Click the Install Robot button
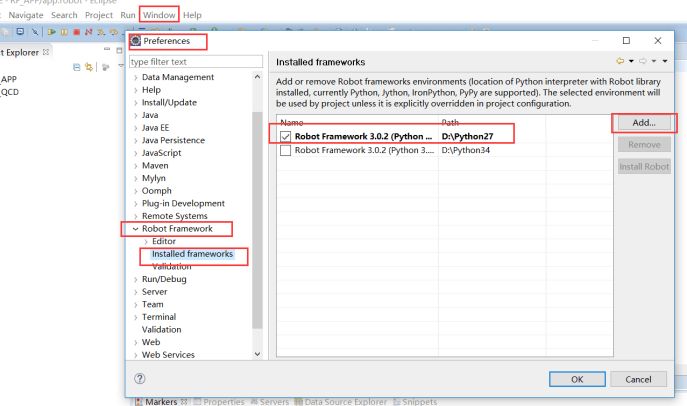The height and width of the screenshot is (406, 687). pos(644,166)
